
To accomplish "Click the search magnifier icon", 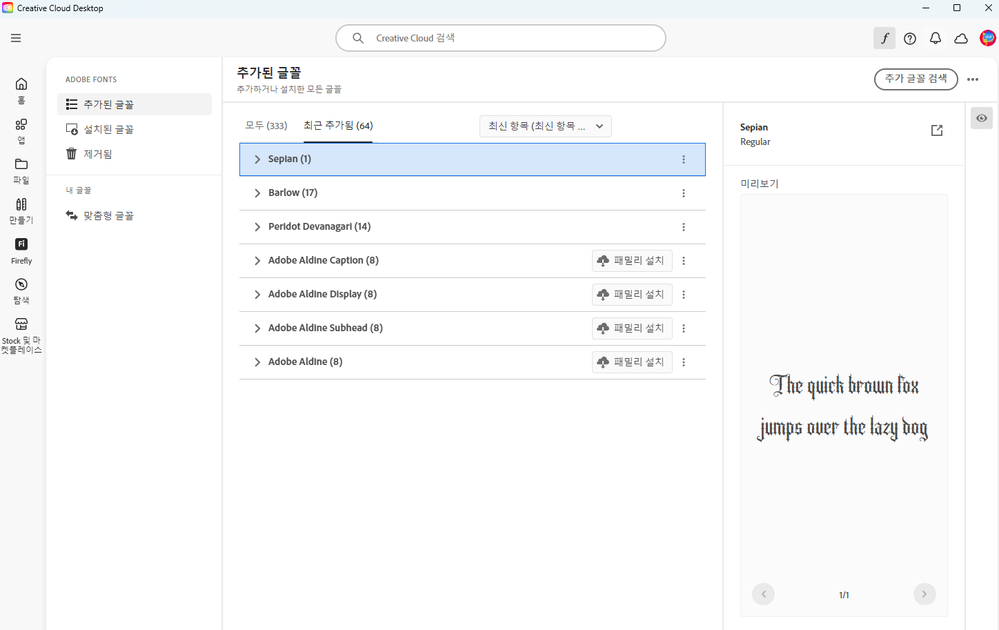I will [358, 38].
